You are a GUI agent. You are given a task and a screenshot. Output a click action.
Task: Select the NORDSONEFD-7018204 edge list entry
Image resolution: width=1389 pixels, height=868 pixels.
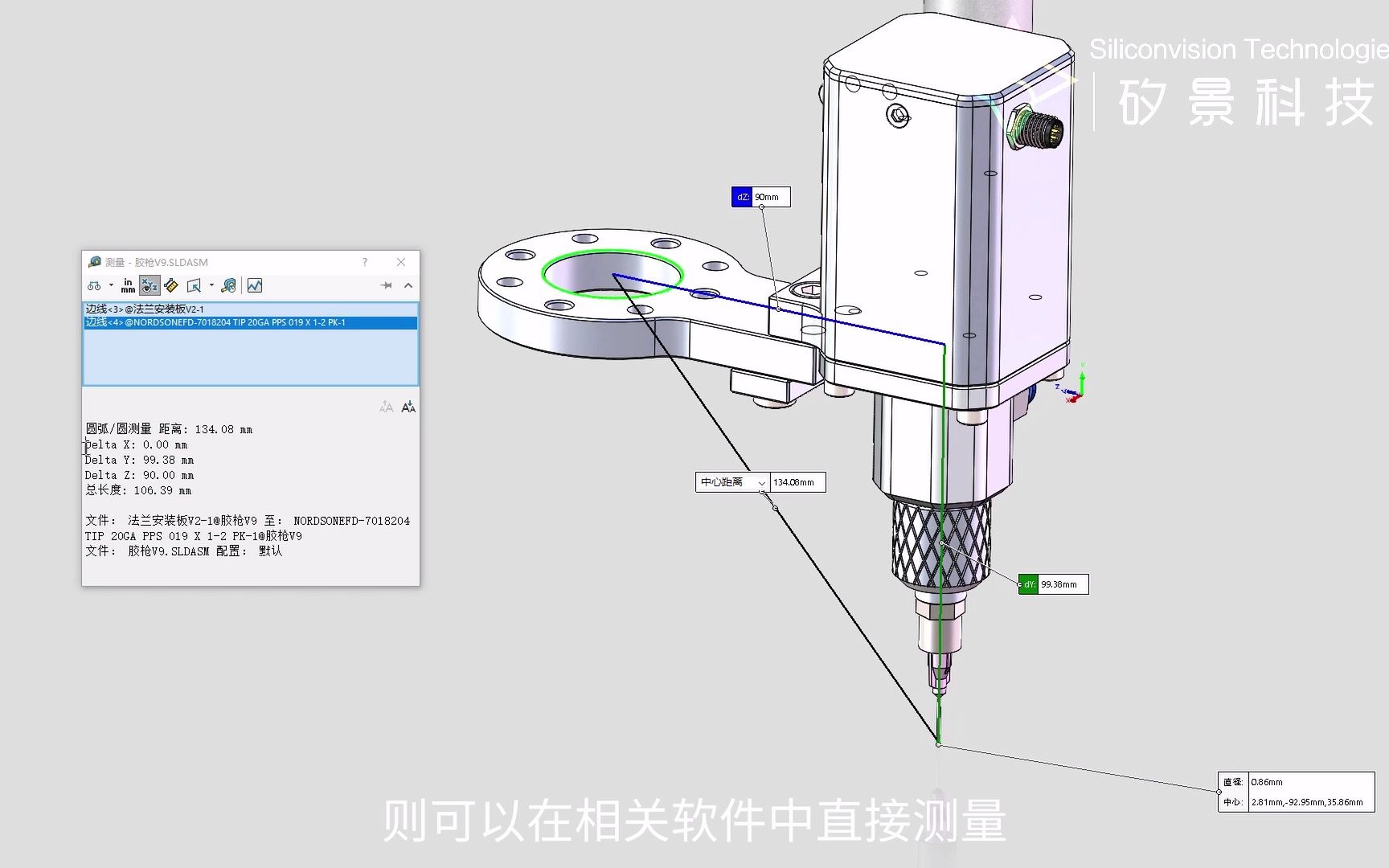(x=217, y=322)
